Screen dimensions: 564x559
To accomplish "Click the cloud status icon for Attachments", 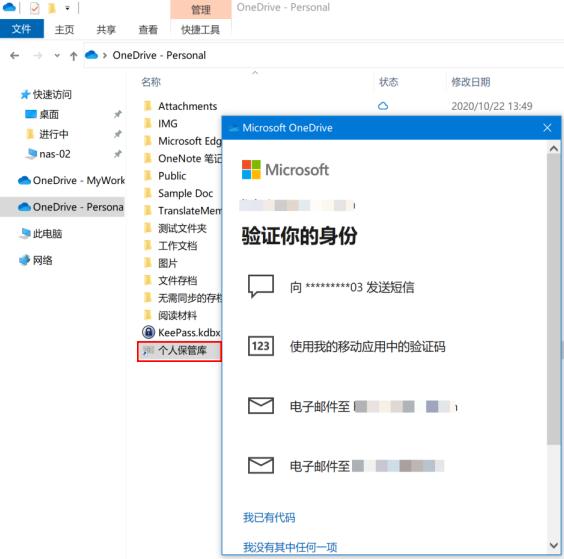I will (x=383, y=106).
